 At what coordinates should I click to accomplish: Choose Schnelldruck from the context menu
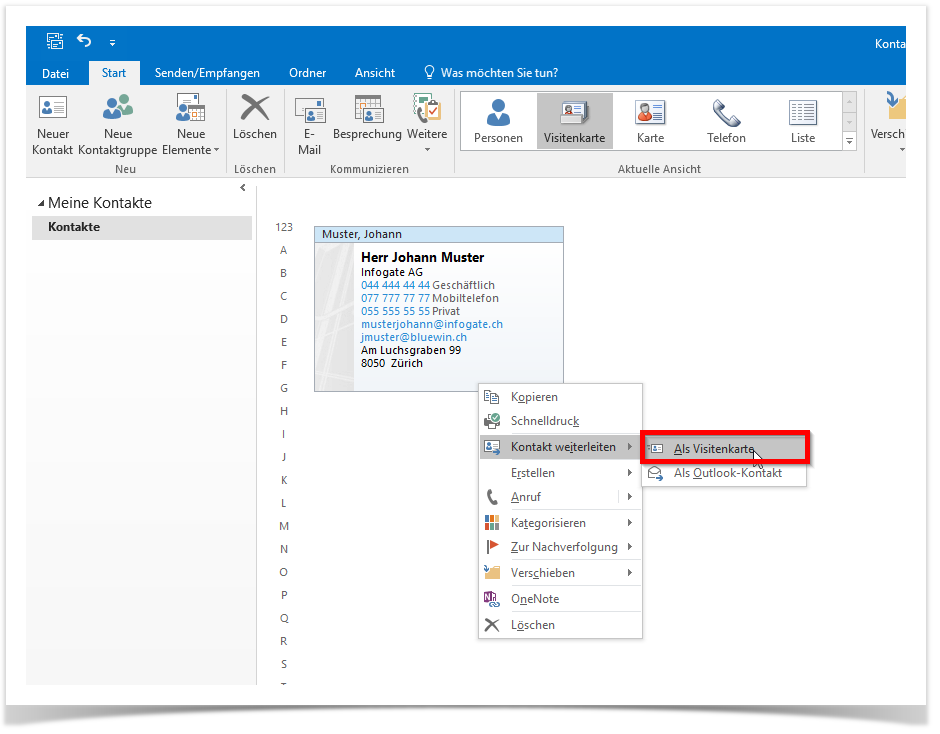point(561,421)
